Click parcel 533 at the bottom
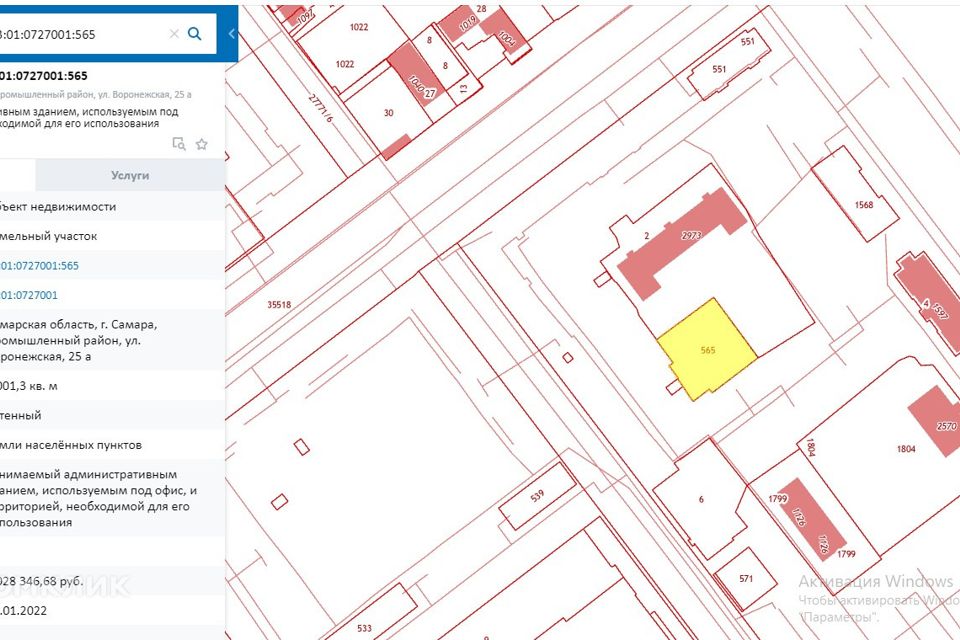Image resolution: width=960 pixels, height=640 pixels. tap(364, 628)
